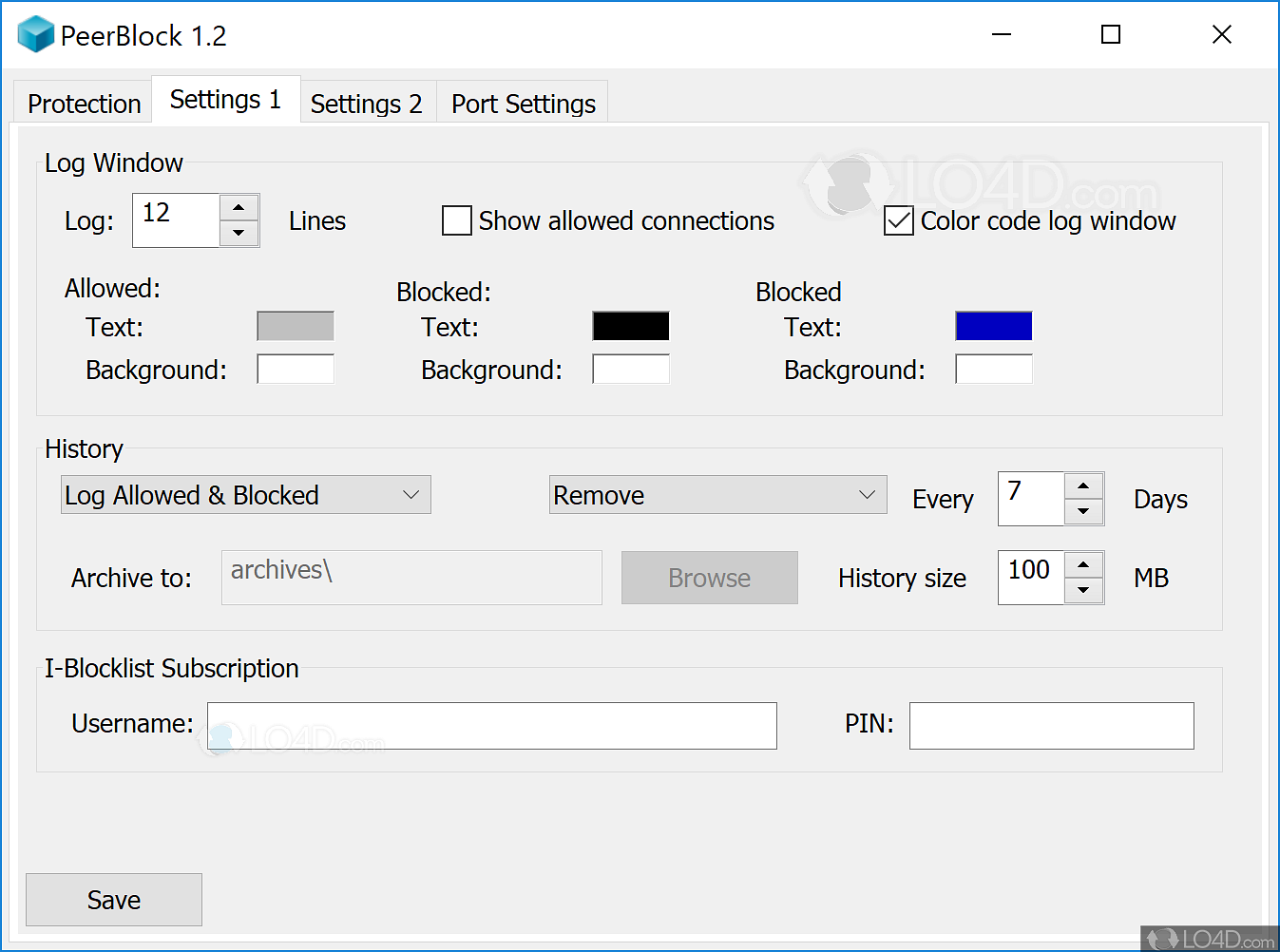Click the Archive to path field
1280x952 pixels.
coord(411,578)
